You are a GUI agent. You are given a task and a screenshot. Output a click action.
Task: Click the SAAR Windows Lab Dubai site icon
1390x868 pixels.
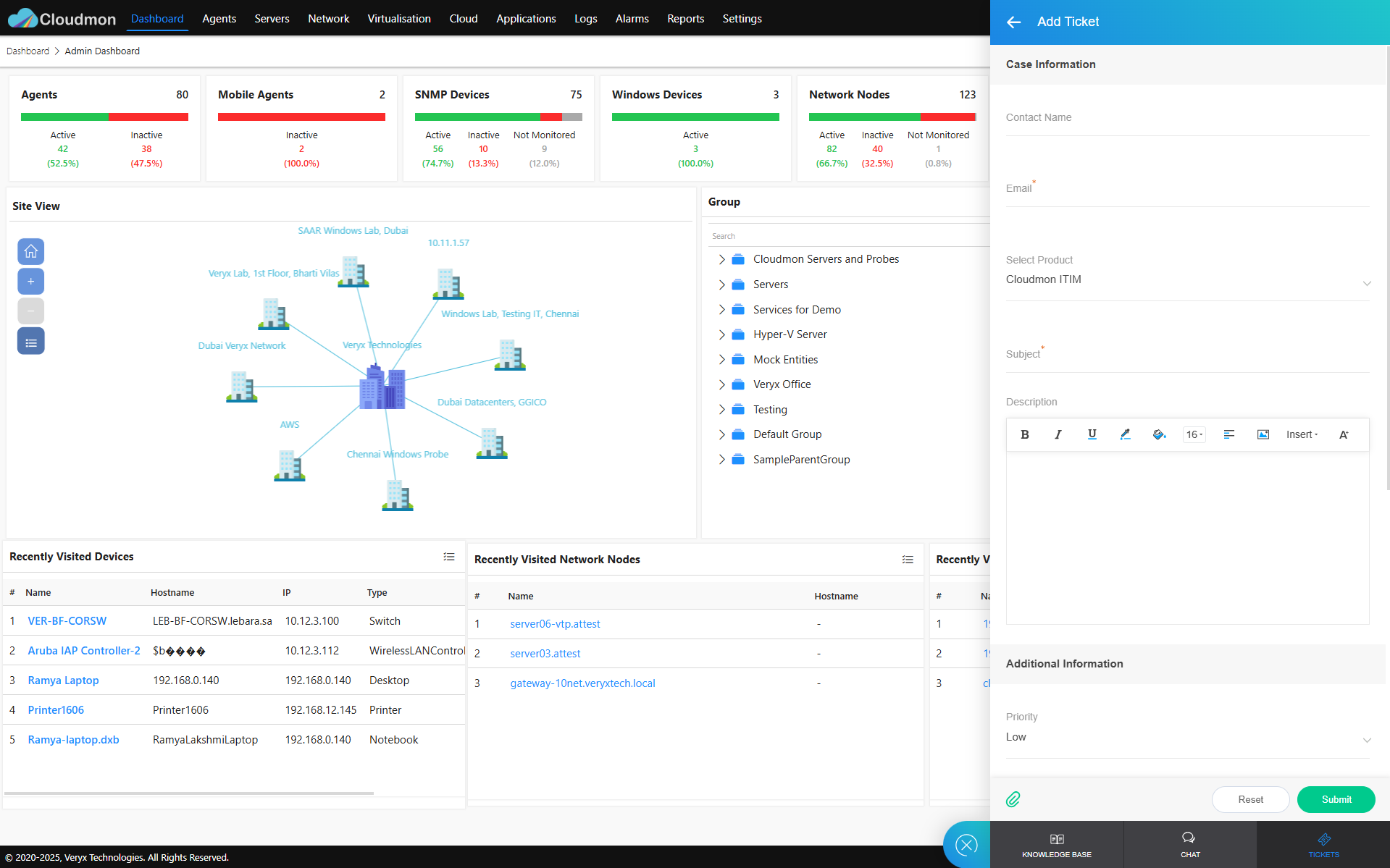[x=353, y=271]
